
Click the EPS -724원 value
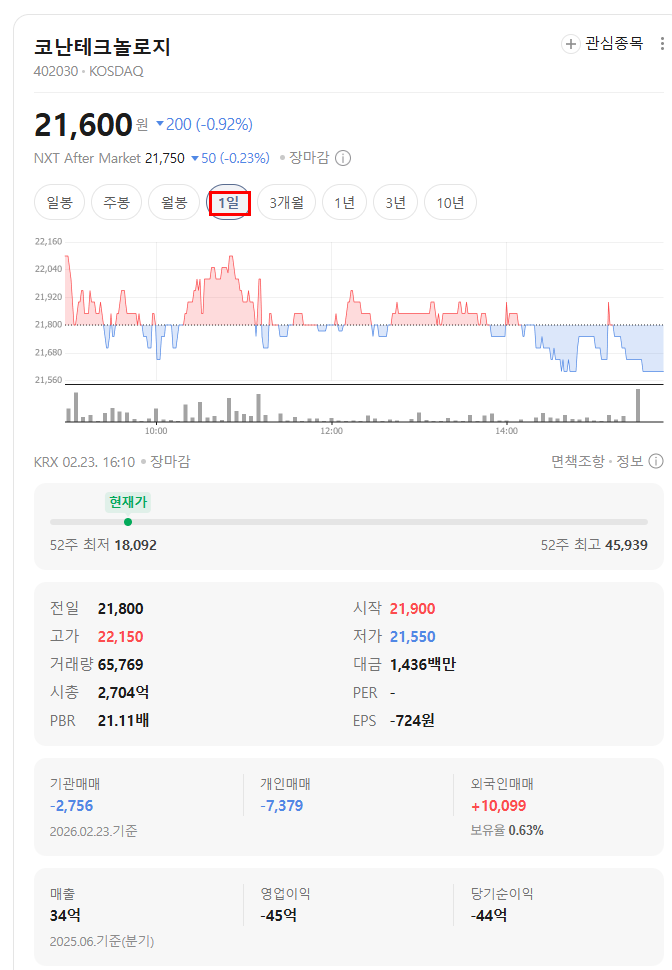(412, 721)
